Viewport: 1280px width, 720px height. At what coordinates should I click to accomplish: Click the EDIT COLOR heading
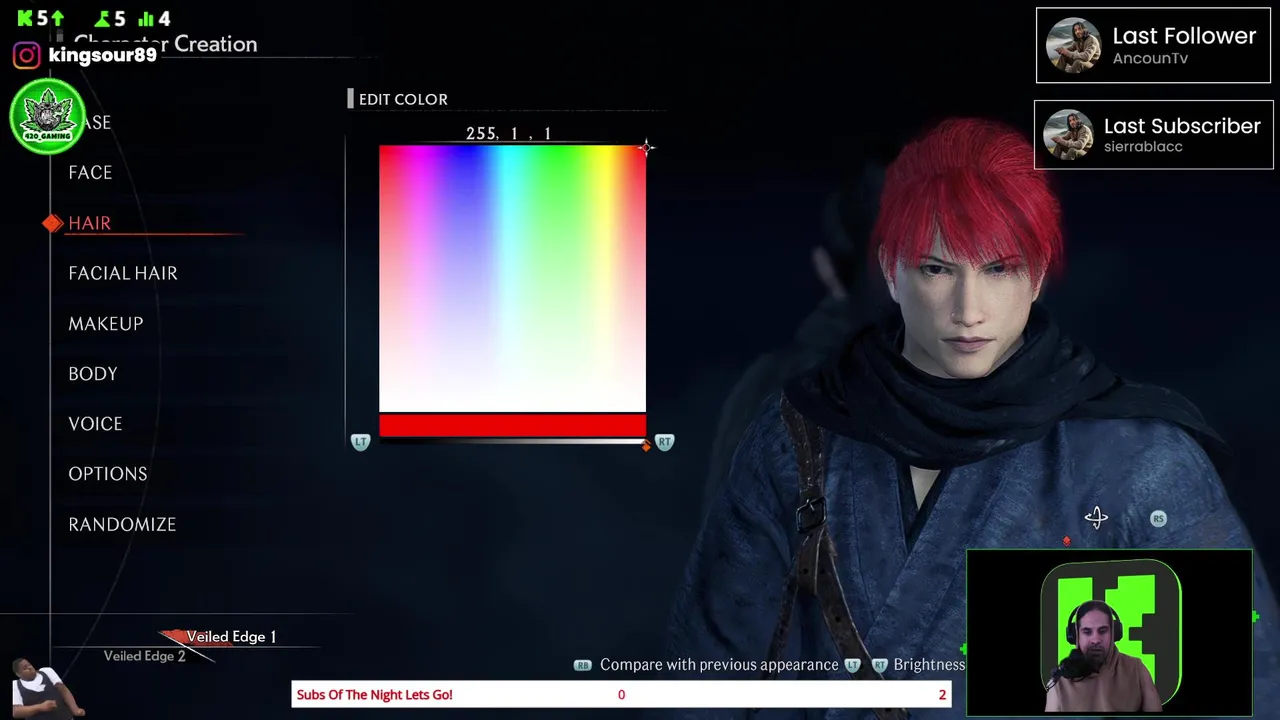(x=403, y=99)
